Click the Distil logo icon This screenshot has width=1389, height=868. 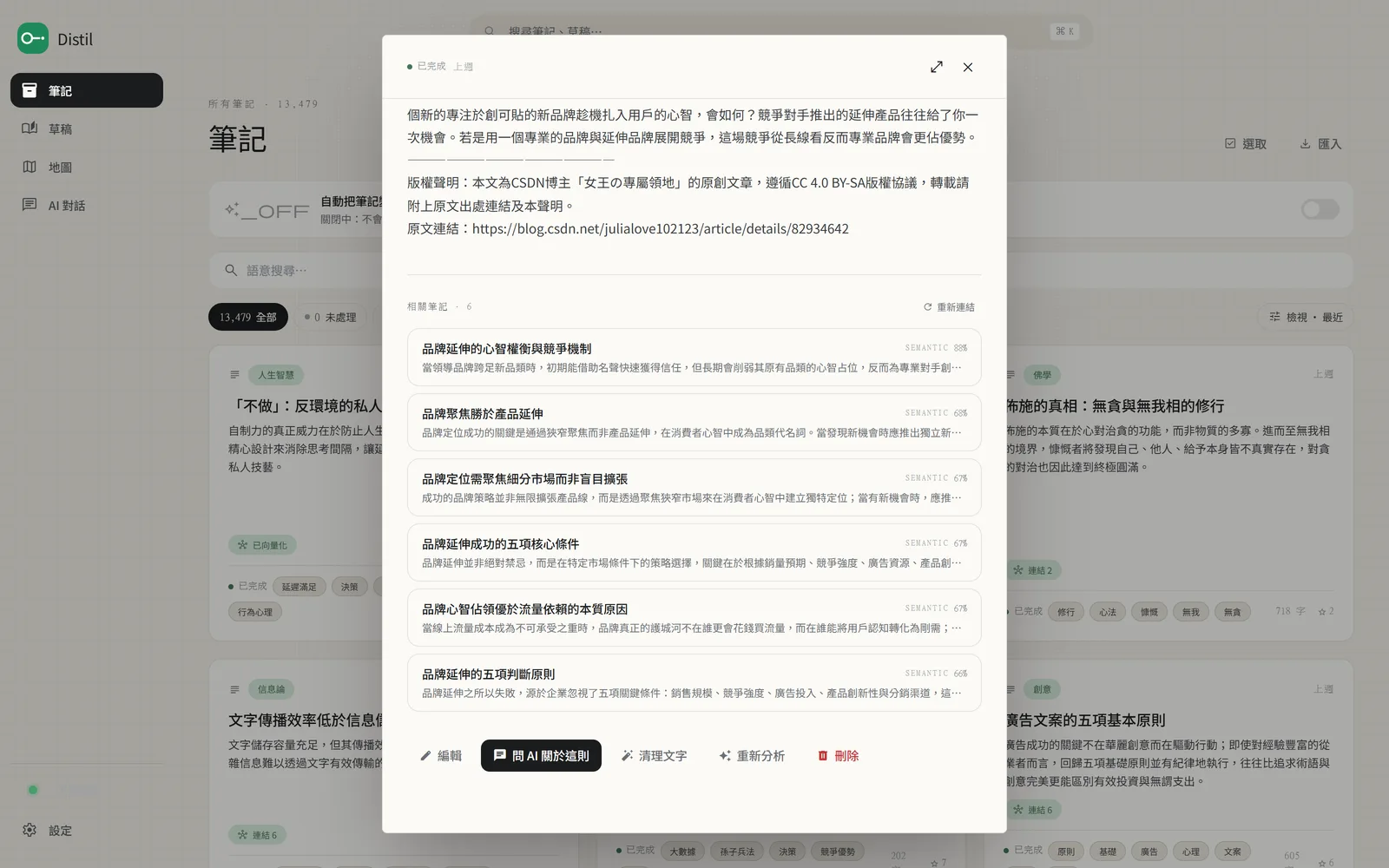pos(33,38)
